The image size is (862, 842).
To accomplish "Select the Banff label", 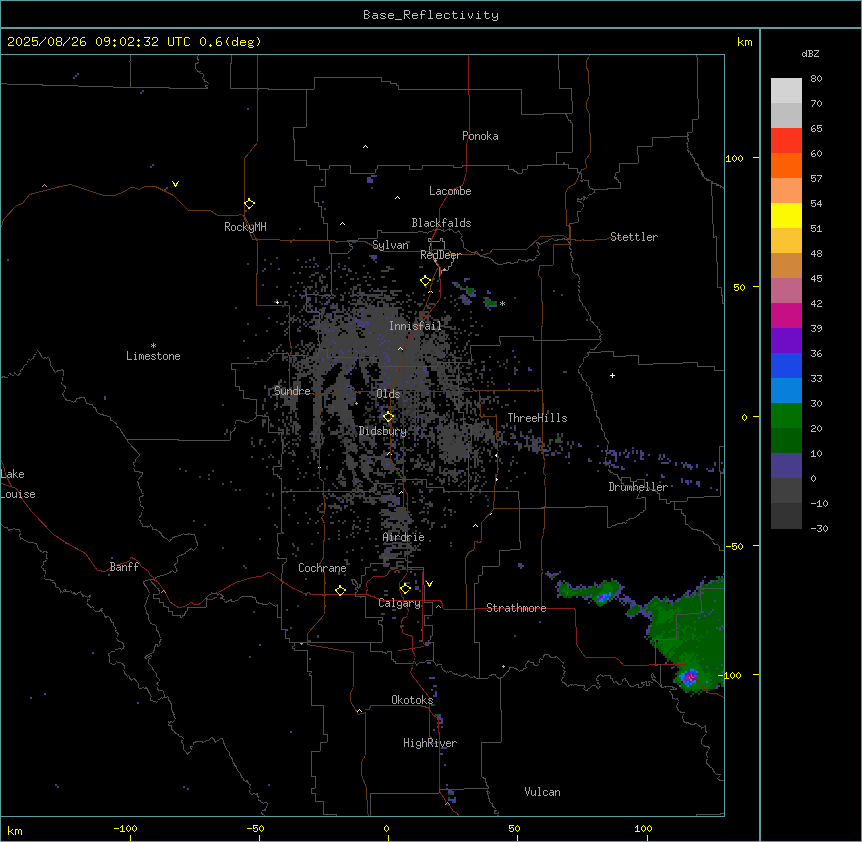I will tap(124, 567).
